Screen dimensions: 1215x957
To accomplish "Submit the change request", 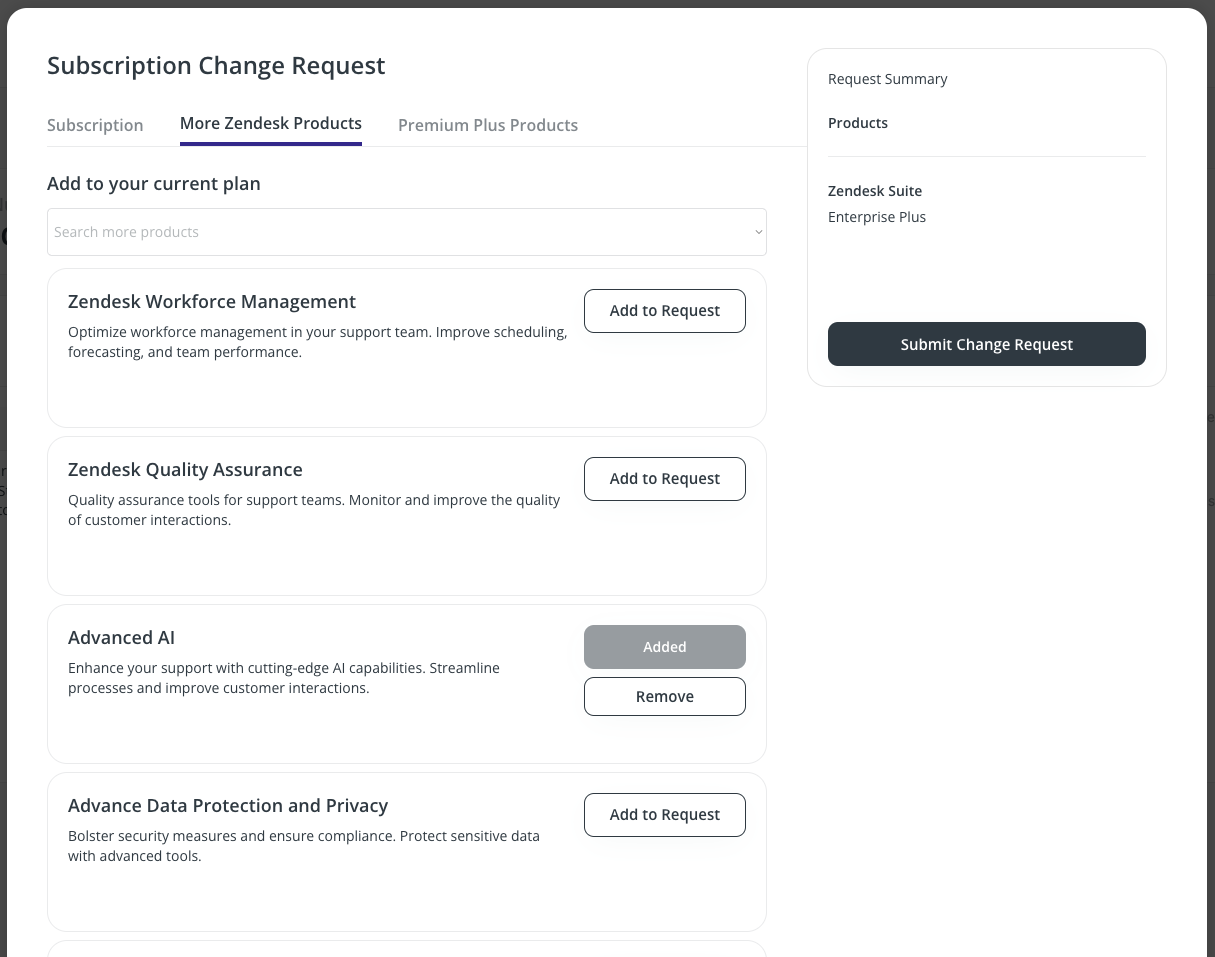I will (987, 344).
